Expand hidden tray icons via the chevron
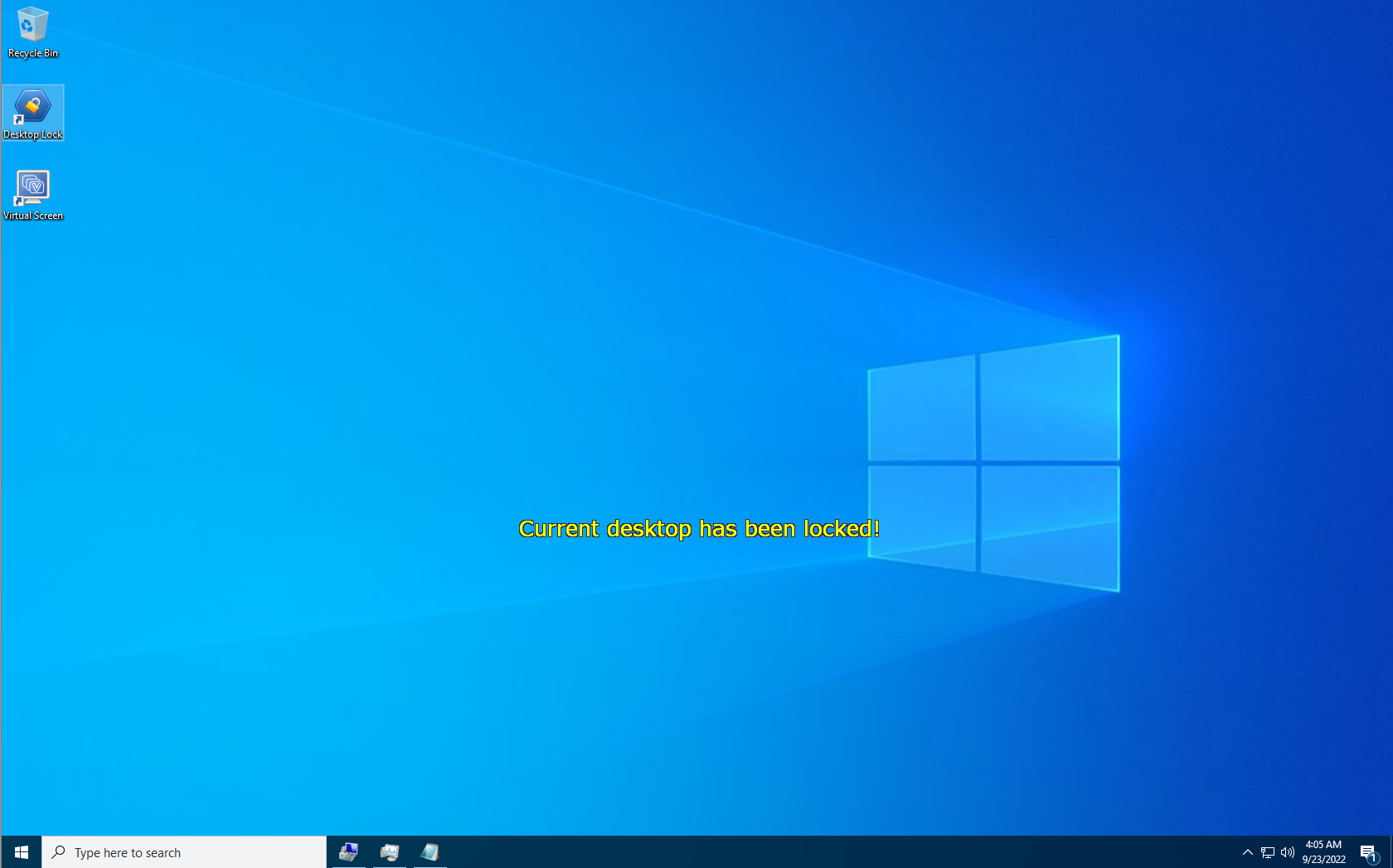1393x868 pixels. pyautogui.click(x=1247, y=851)
